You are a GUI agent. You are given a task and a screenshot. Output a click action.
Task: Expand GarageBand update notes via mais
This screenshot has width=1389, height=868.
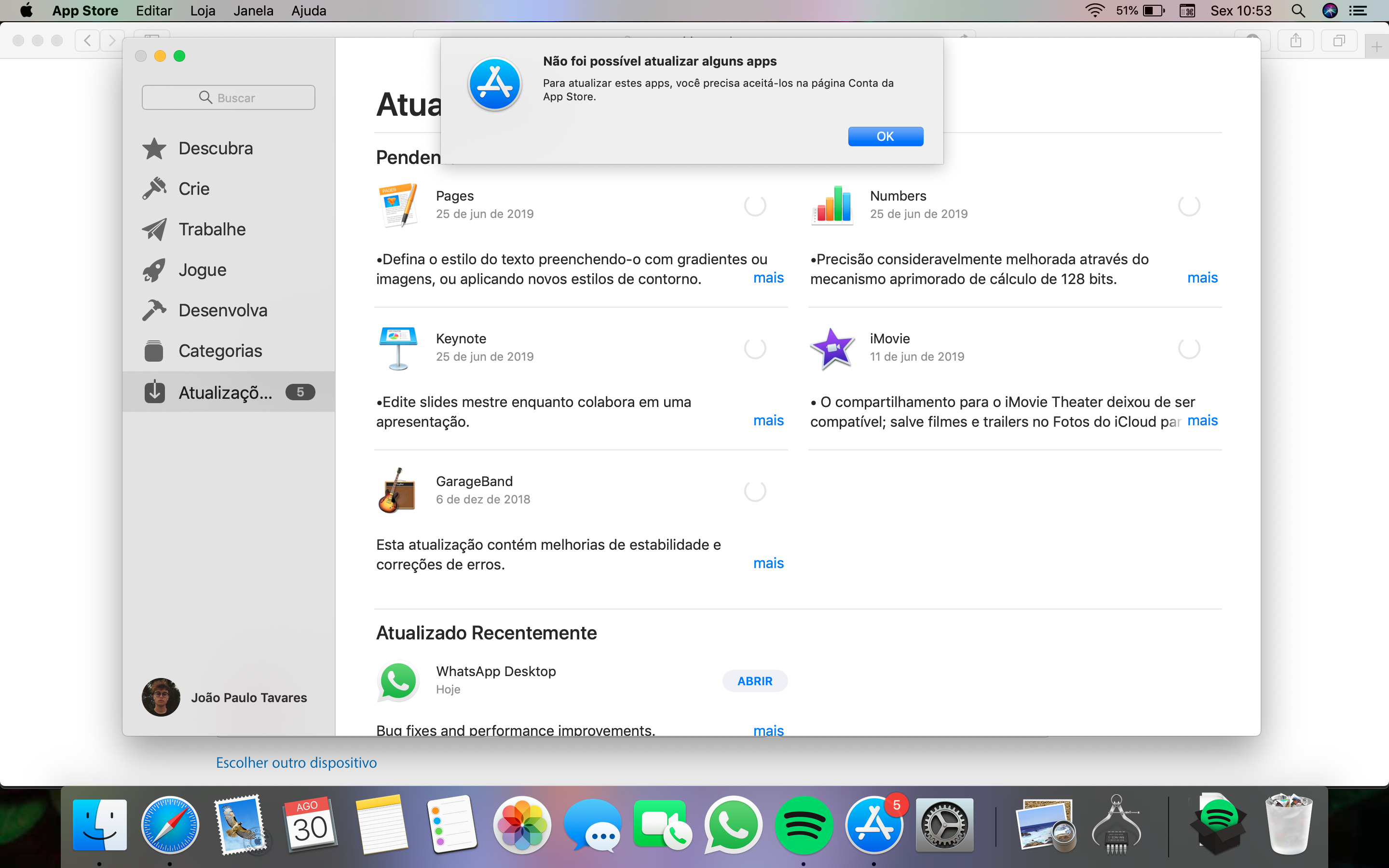point(768,563)
